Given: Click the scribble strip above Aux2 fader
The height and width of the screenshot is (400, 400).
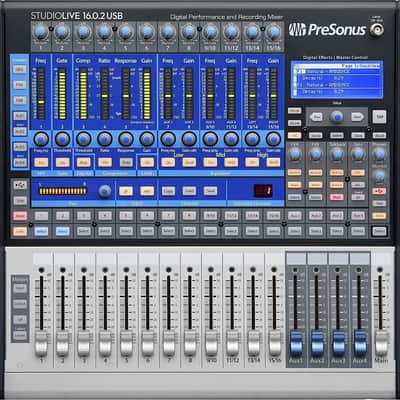Looking at the screenshot, I should click(317, 258).
